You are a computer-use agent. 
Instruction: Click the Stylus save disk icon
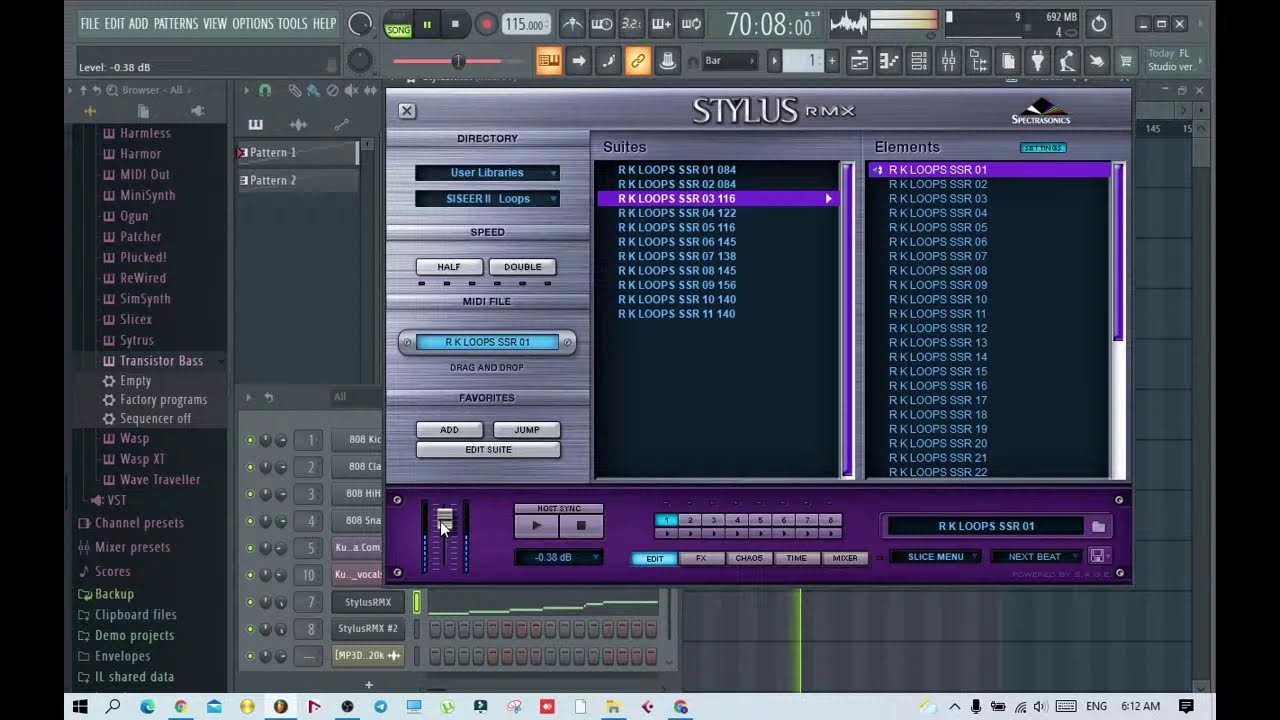1097,556
